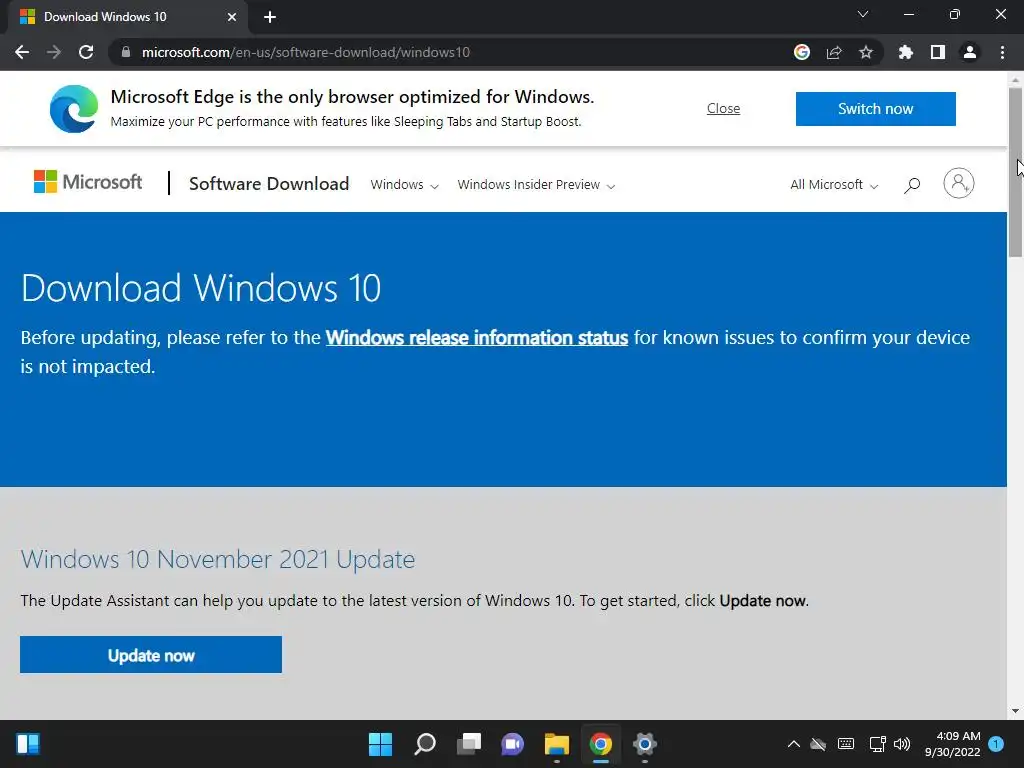
Task: Open Chrome three-dot menu
Action: (1002, 52)
